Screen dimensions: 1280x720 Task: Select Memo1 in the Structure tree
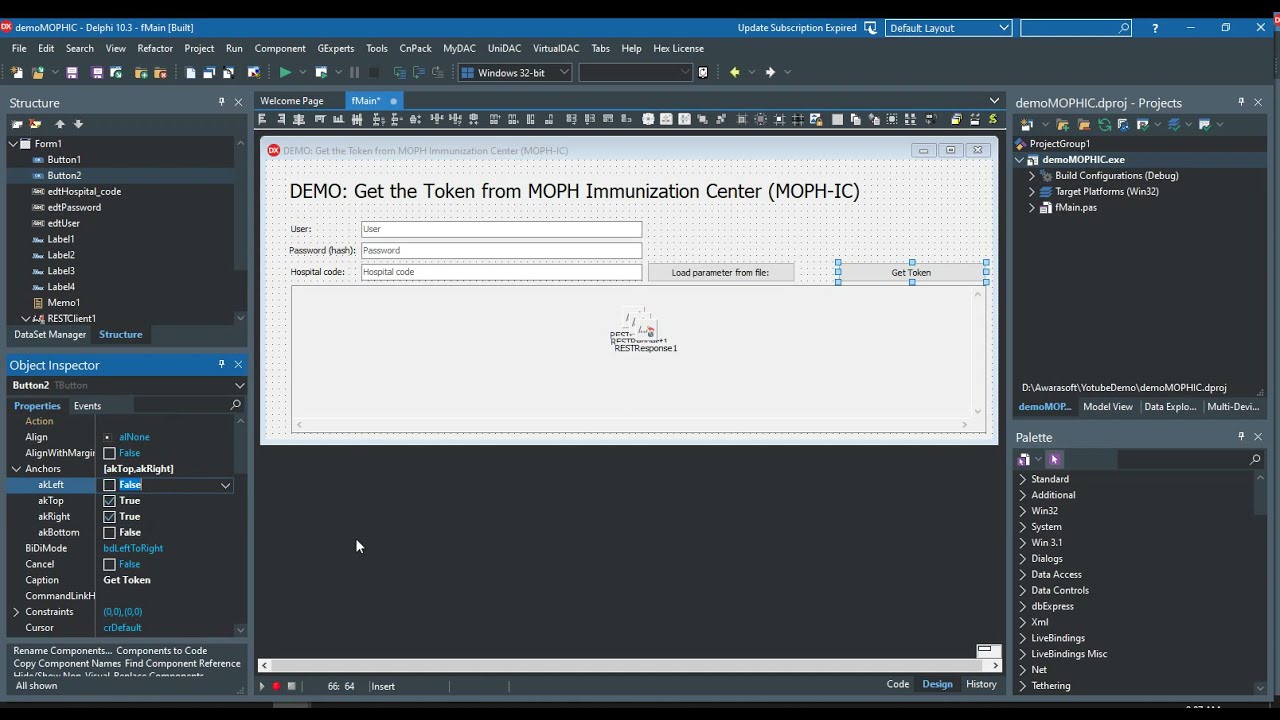63,303
